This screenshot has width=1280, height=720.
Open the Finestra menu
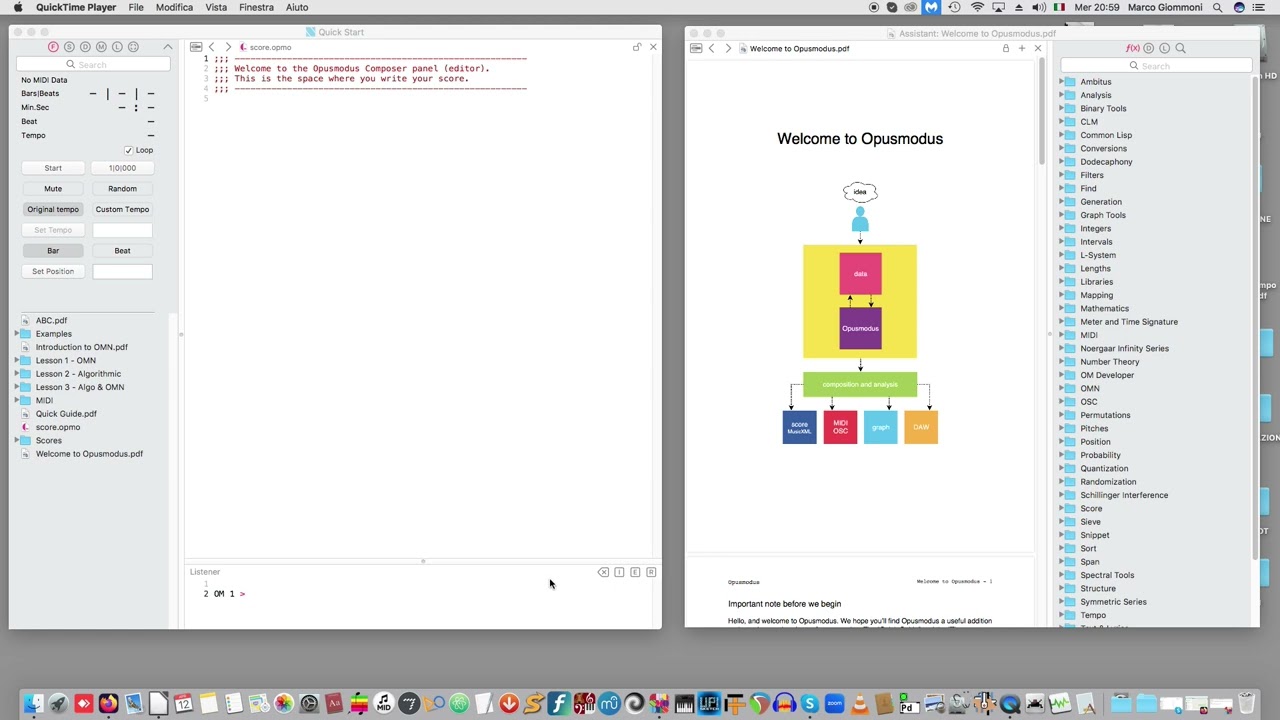point(256,7)
